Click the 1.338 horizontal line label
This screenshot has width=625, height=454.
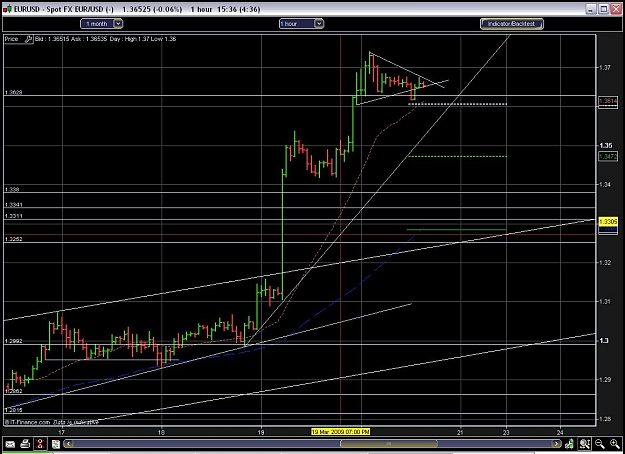(x=12, y=190)
